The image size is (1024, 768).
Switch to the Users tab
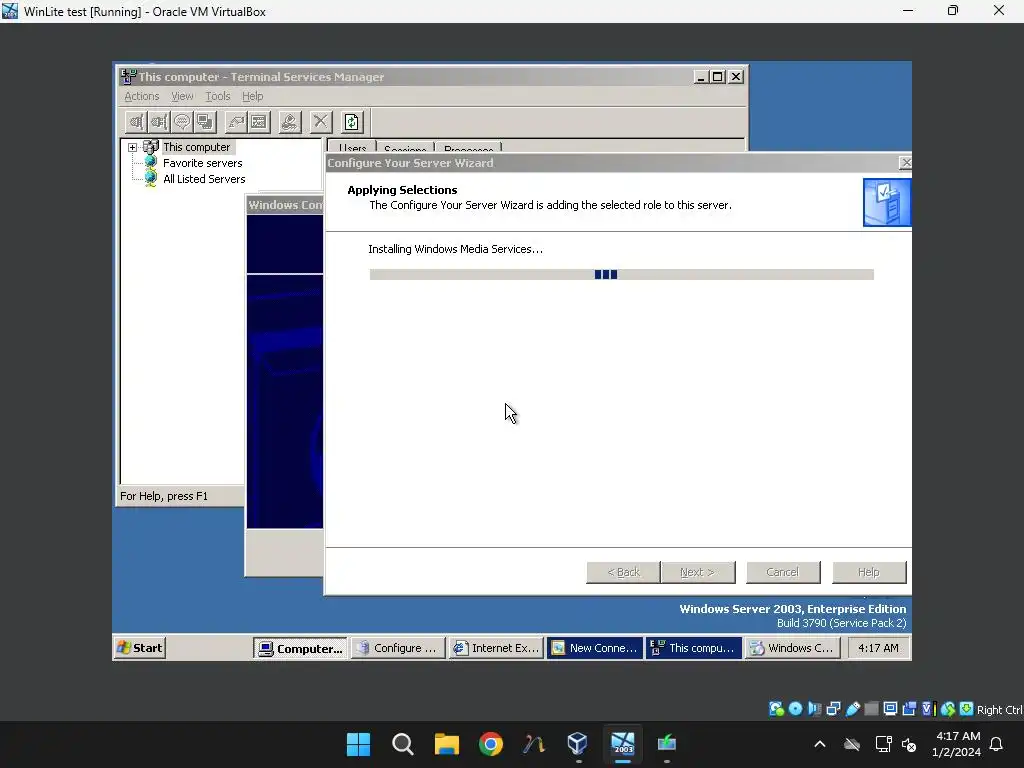(x=352, y=147)
